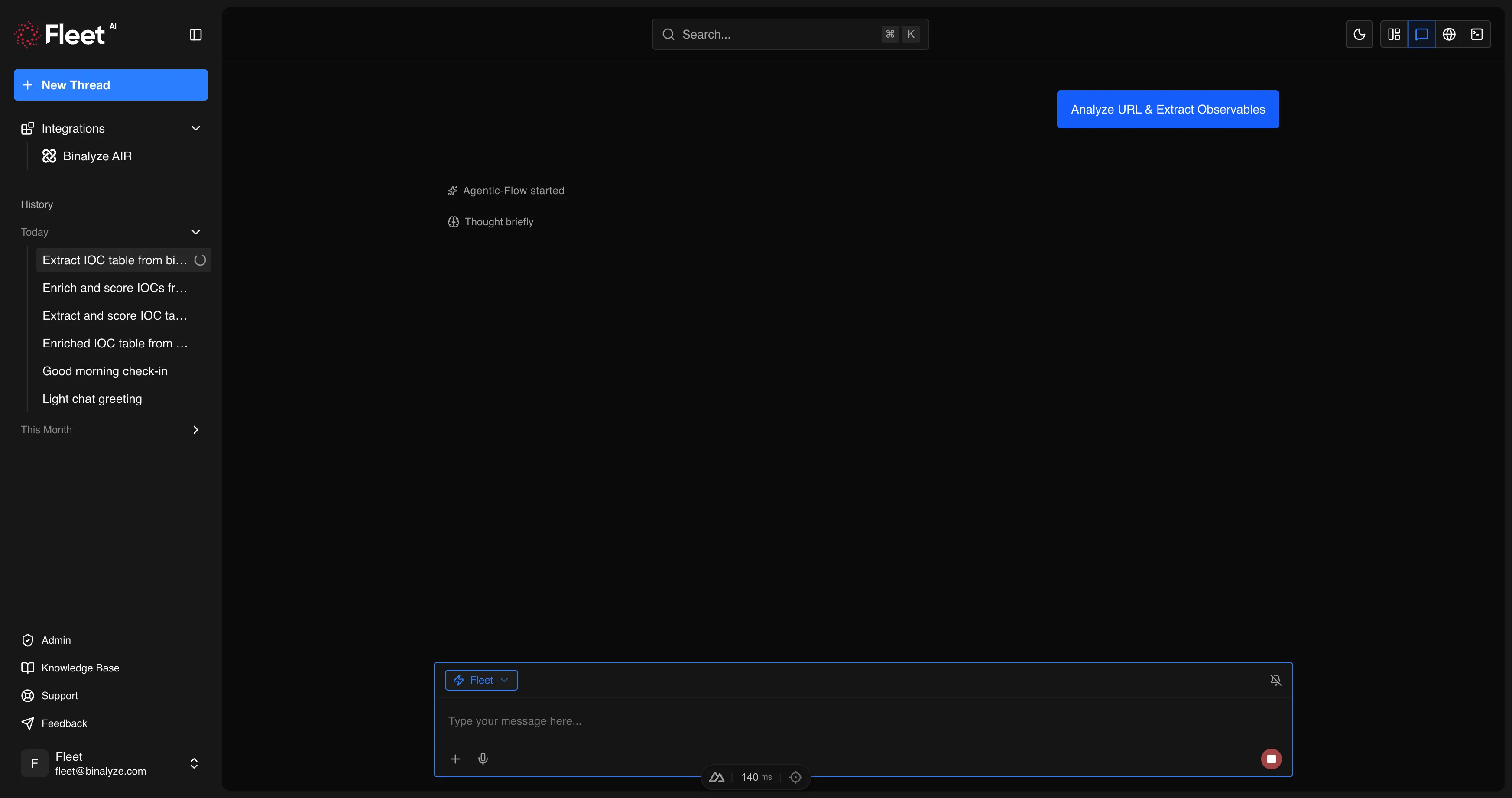1512x798 pixels.
Task: Open the Fleet model selector dropdown
Action: point(481,679)
